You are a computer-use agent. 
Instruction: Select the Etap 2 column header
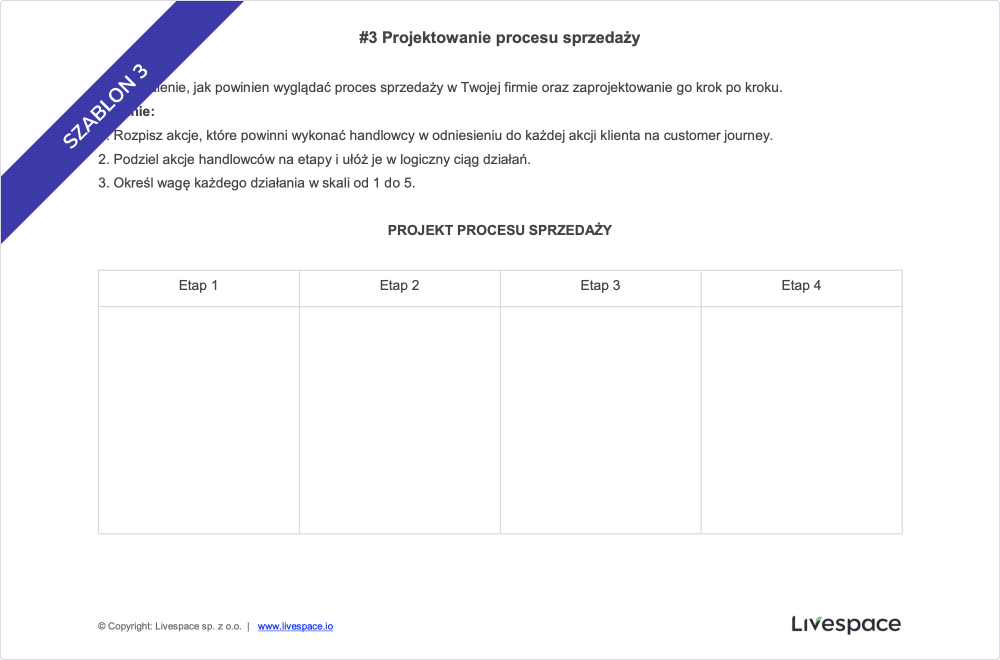(400, 286)
